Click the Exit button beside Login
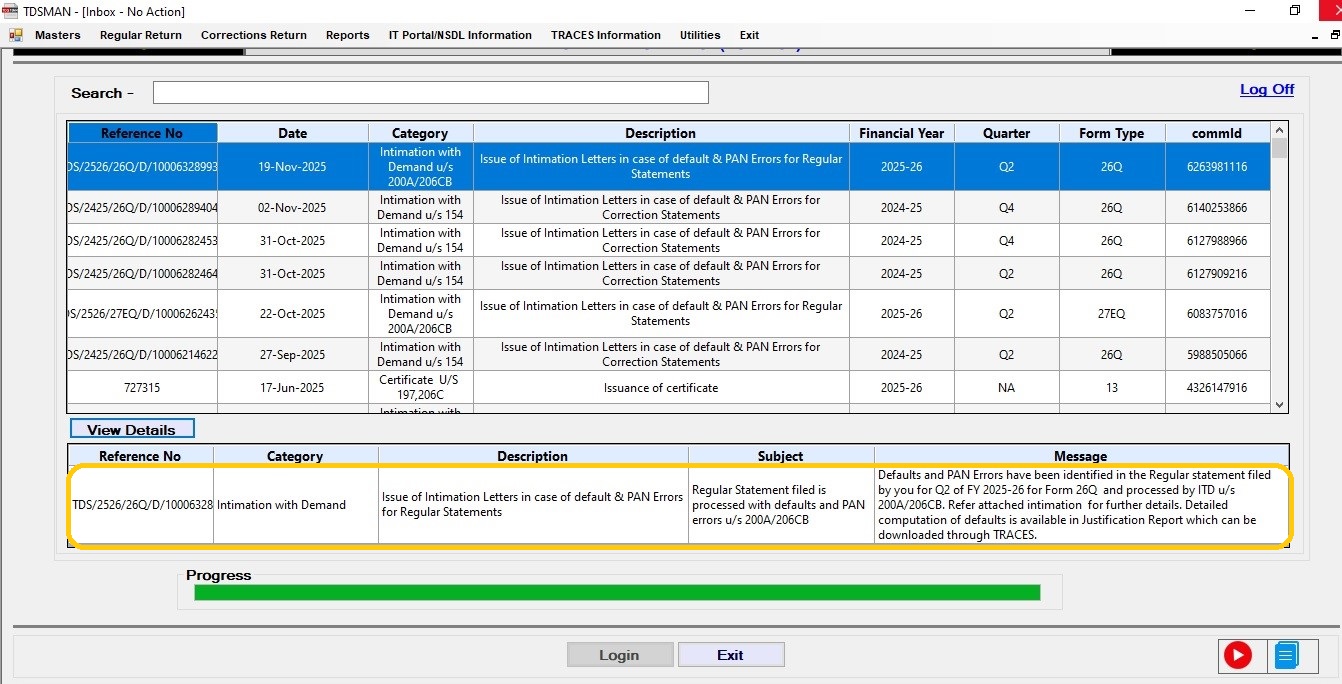 point(730,655)
